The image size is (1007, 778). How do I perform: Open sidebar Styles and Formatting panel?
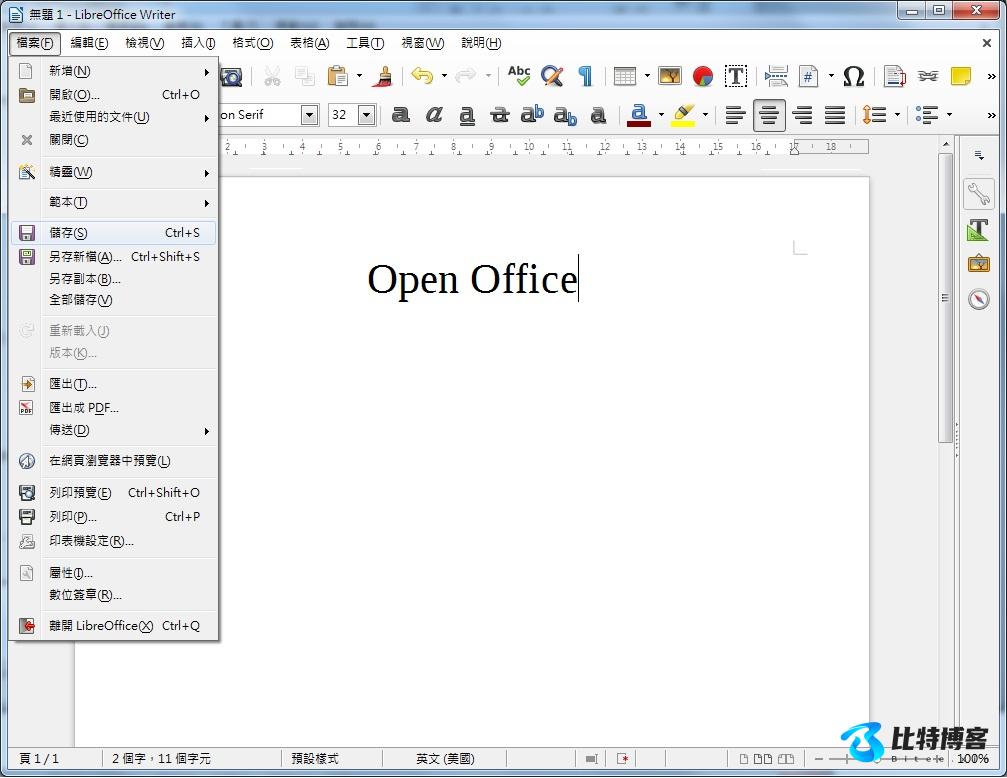[x=978, y=229]
